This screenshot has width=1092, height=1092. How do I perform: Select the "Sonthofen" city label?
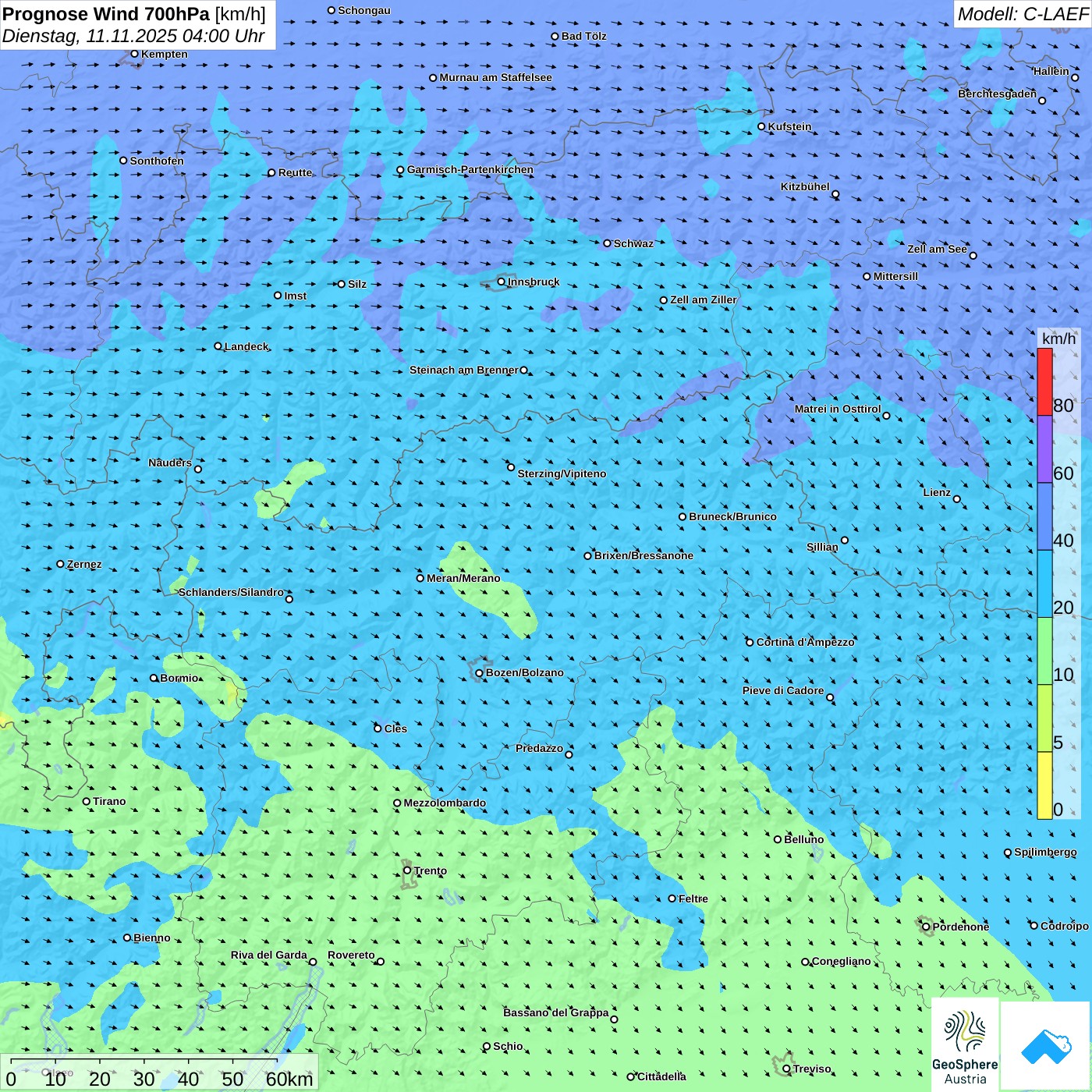[x=157, y=161]
